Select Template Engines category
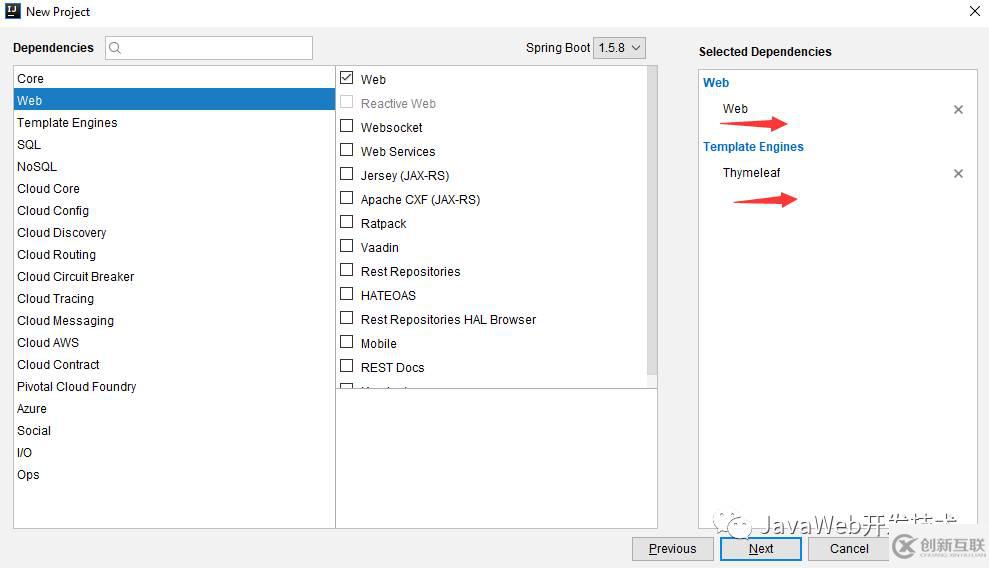 [x=174, y=122]
